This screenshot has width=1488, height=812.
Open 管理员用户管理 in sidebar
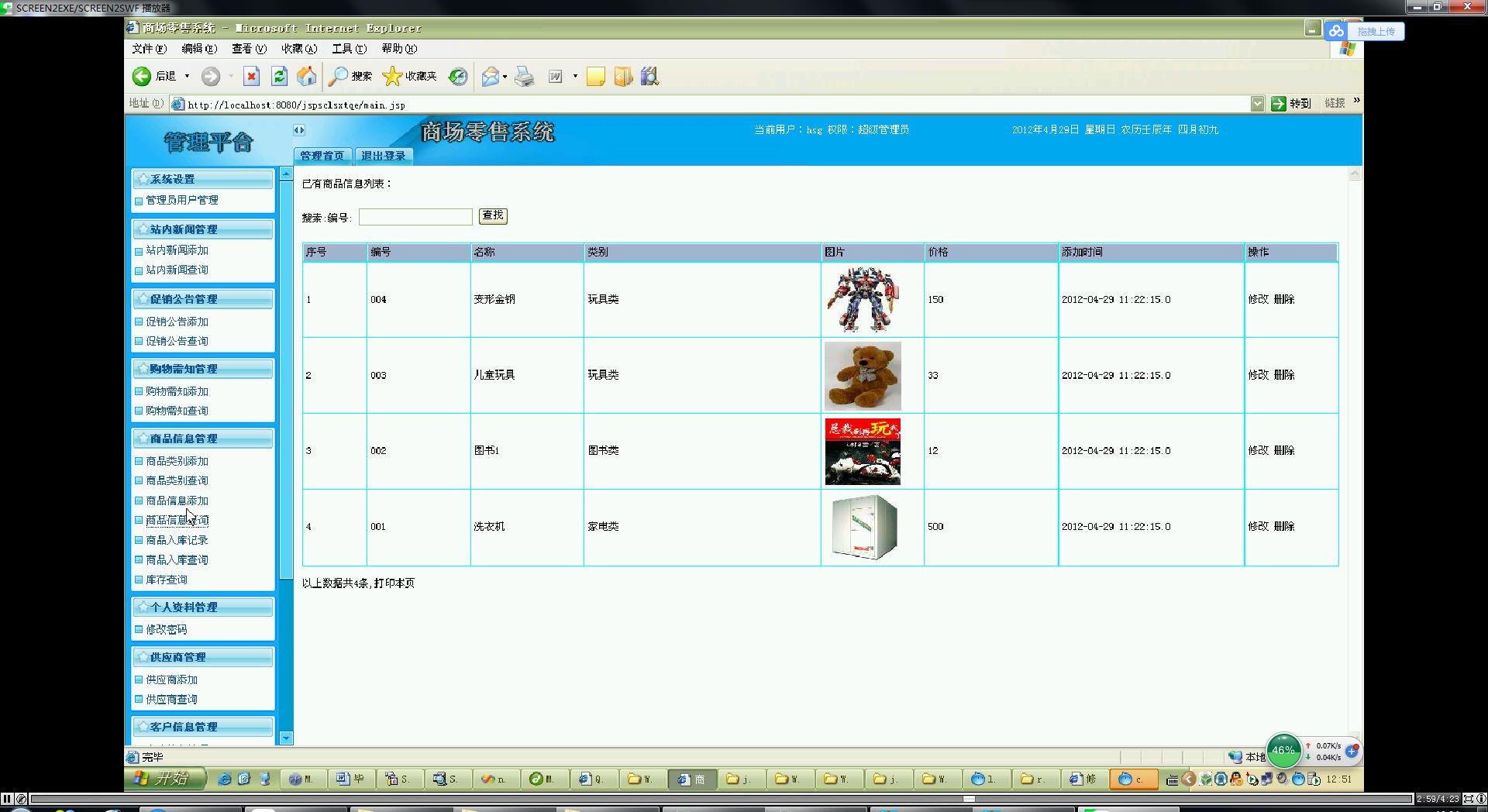pyautogui.click(x=182, y=200)
